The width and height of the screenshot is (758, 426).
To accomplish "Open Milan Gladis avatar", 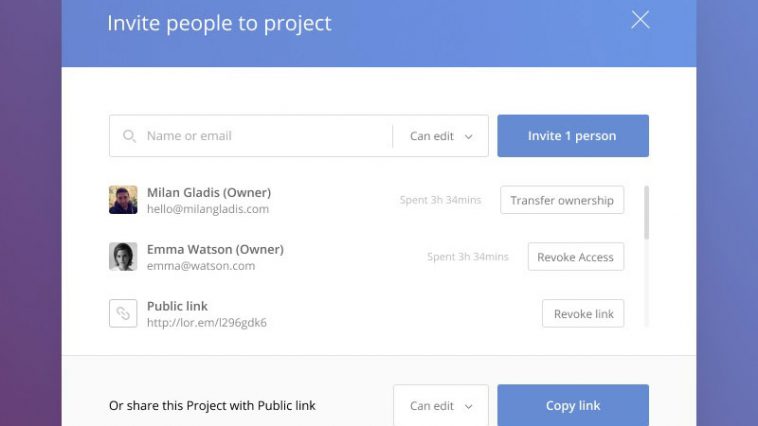I will click(x=123, y=200).
